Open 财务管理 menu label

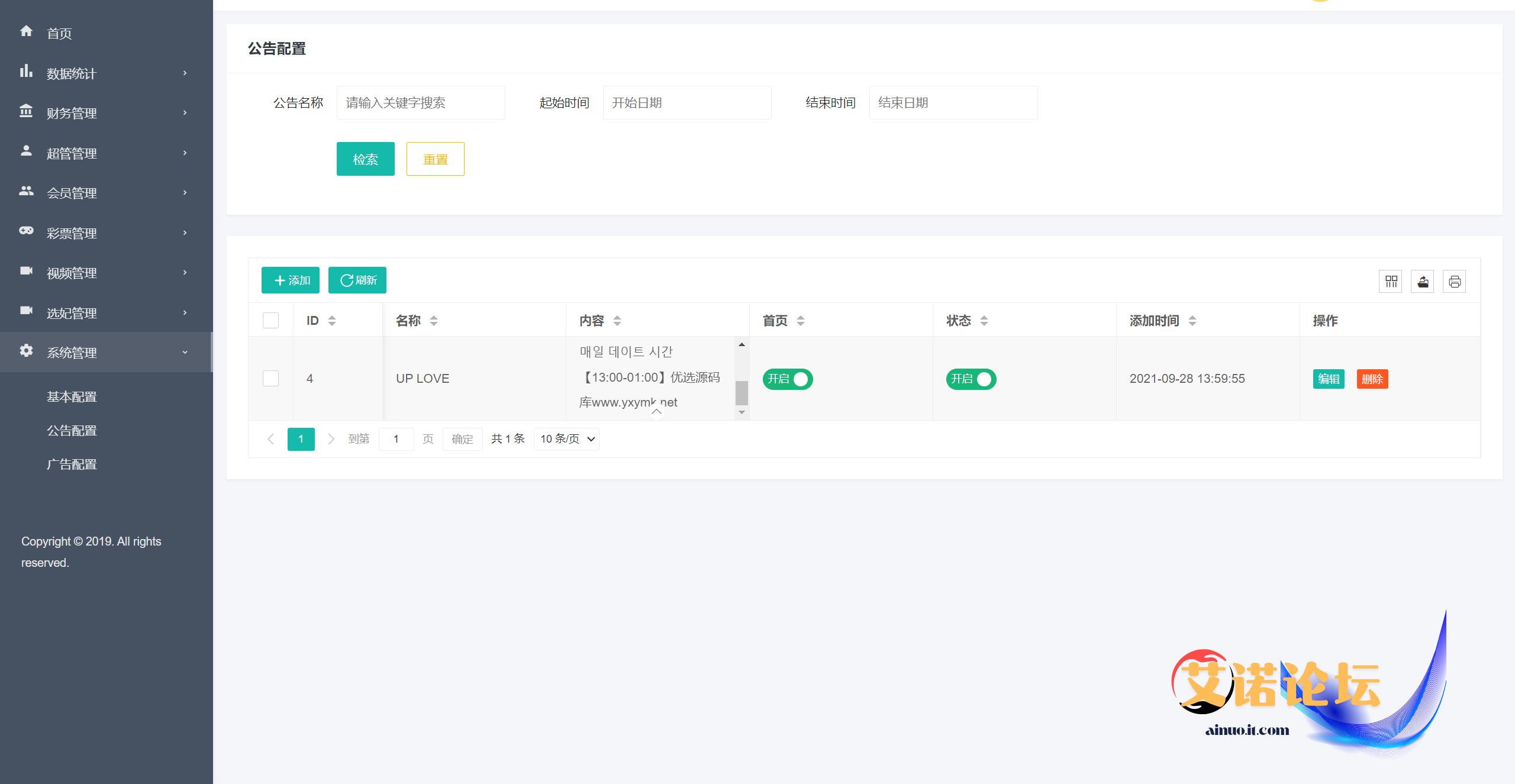(72, 114)
